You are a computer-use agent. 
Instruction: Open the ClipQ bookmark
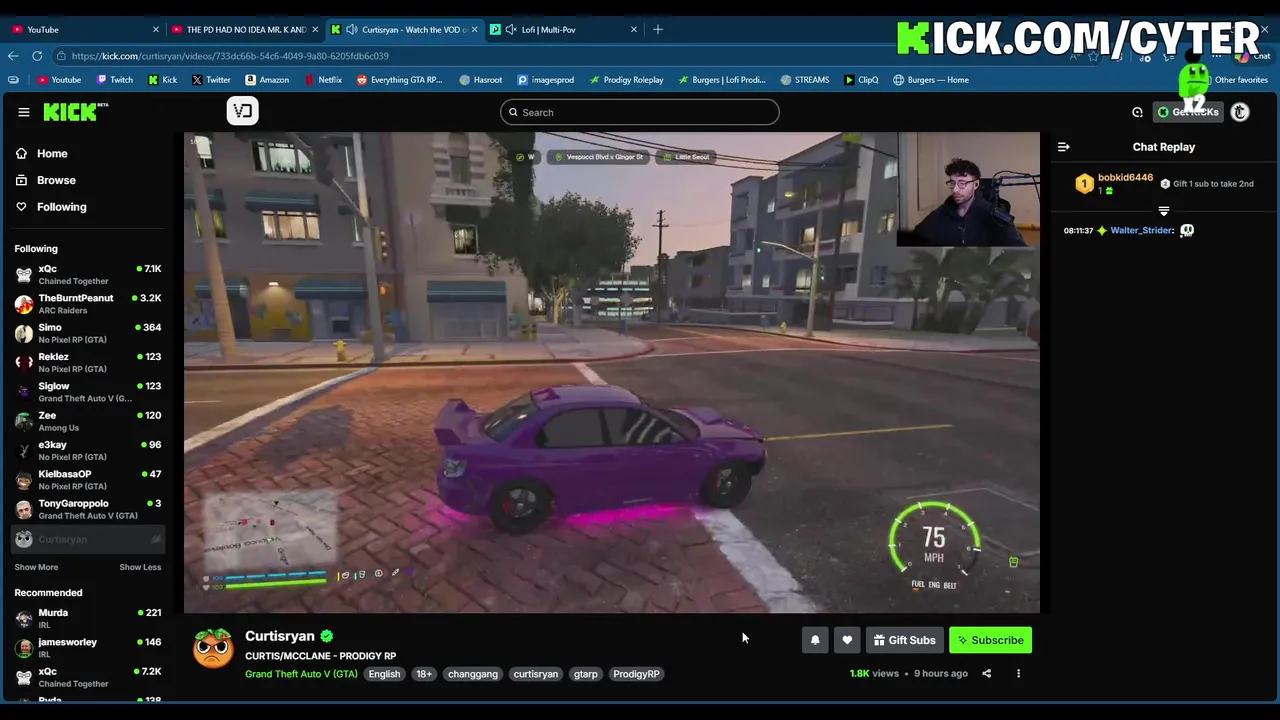click(861, 80)
